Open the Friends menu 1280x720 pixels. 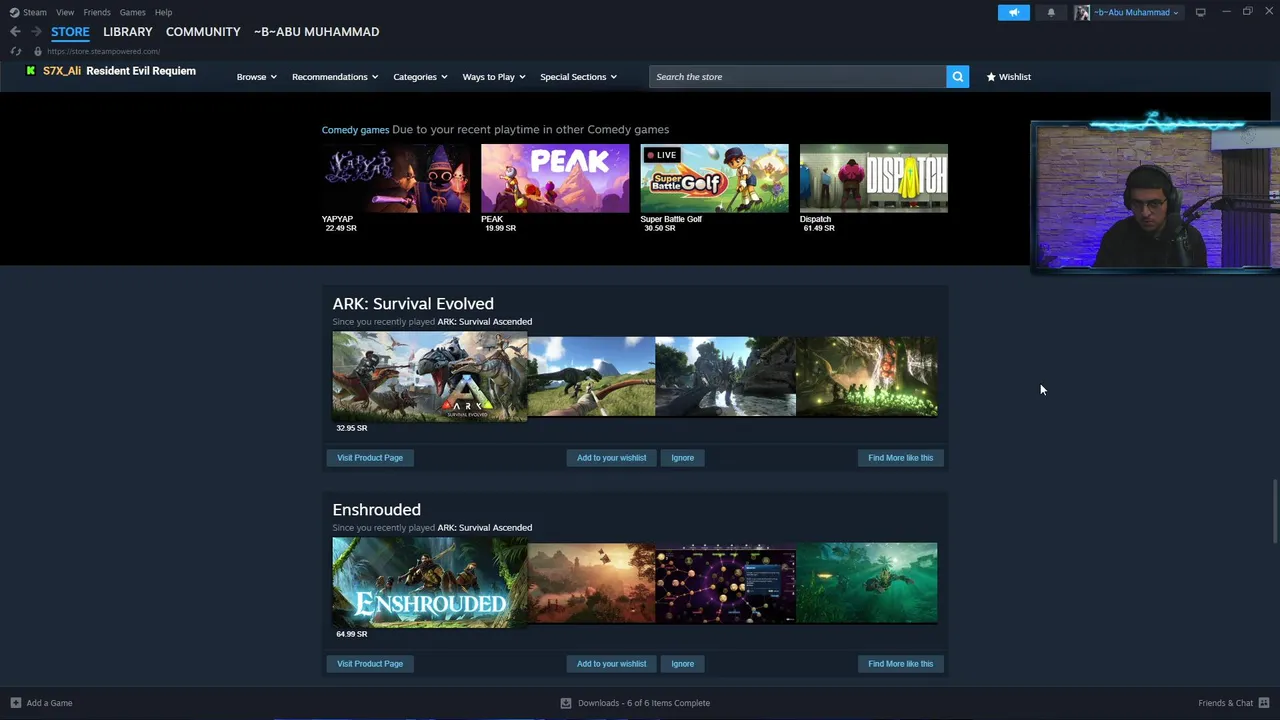coord(97,12)
